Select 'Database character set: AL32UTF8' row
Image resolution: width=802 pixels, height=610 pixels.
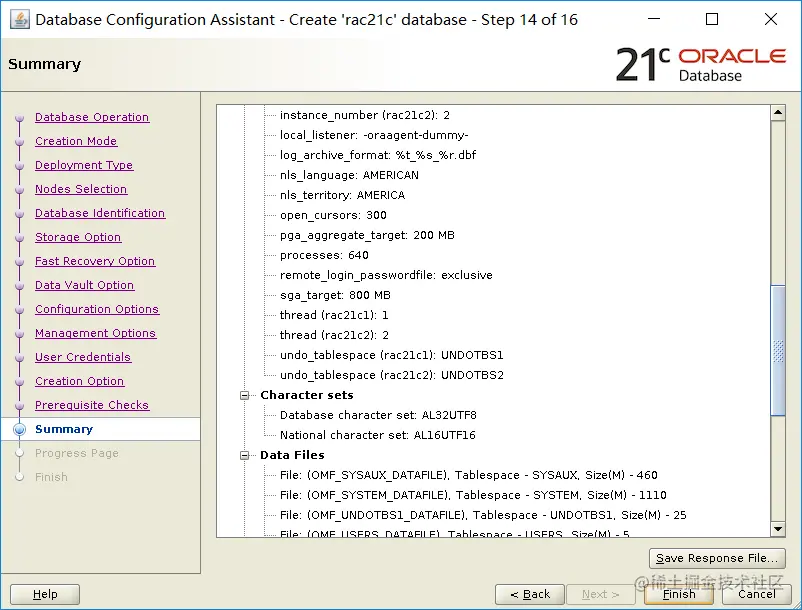pos(378,415)
